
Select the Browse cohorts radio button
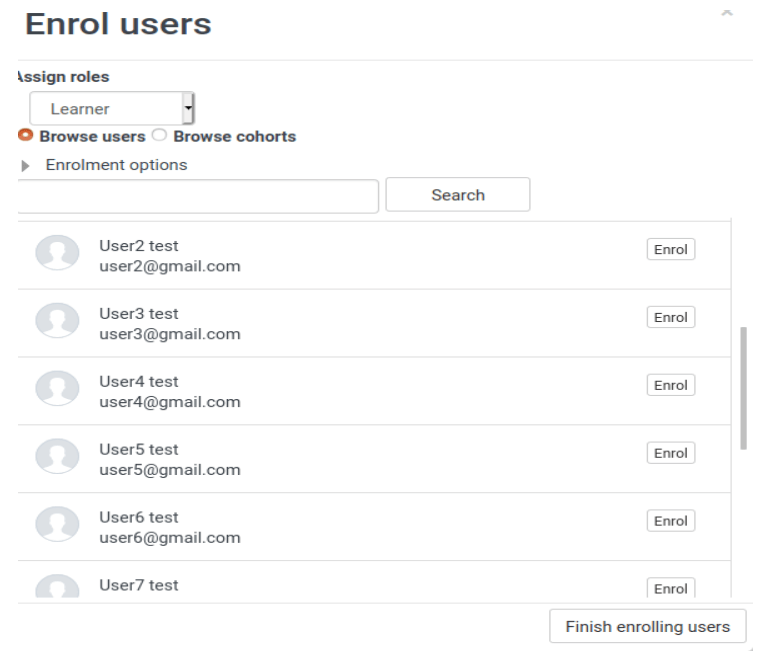point(159,135)
